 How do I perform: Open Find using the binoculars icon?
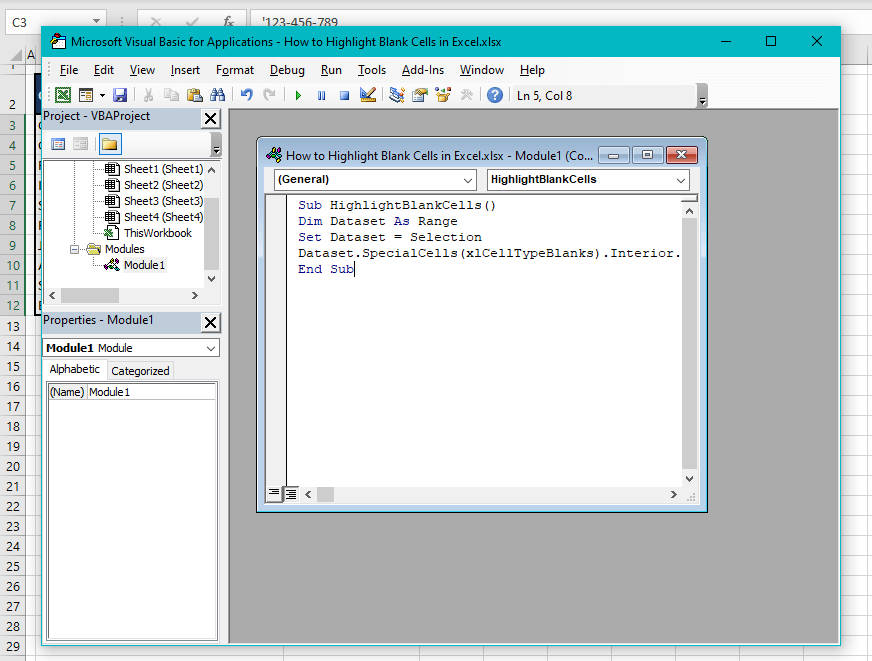pos(216,96)
